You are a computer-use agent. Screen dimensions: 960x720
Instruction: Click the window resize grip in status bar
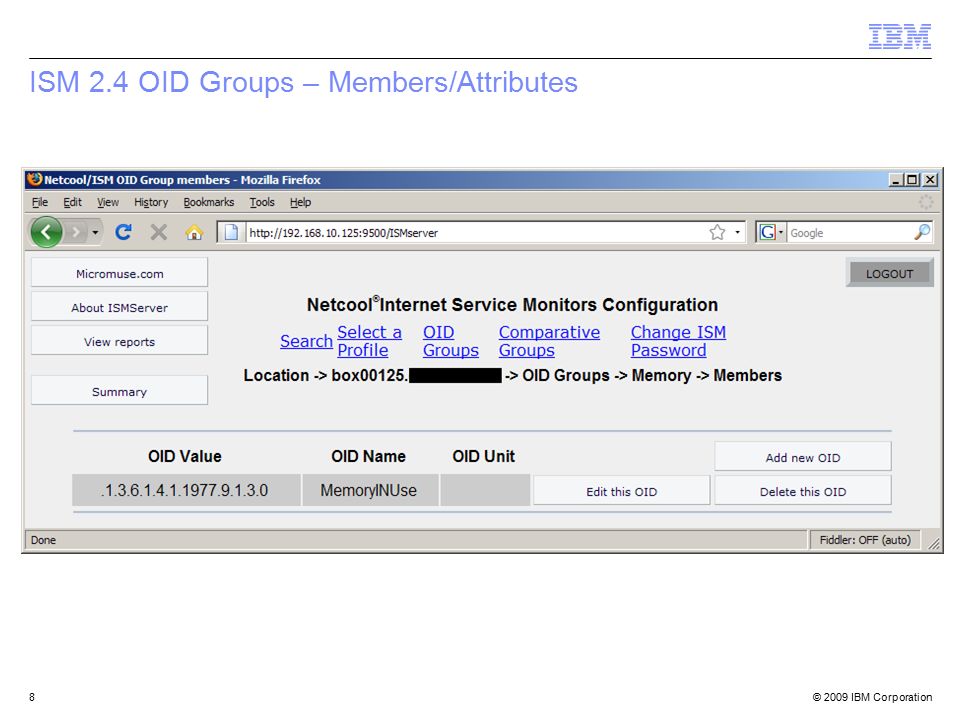tap(934, 542)
